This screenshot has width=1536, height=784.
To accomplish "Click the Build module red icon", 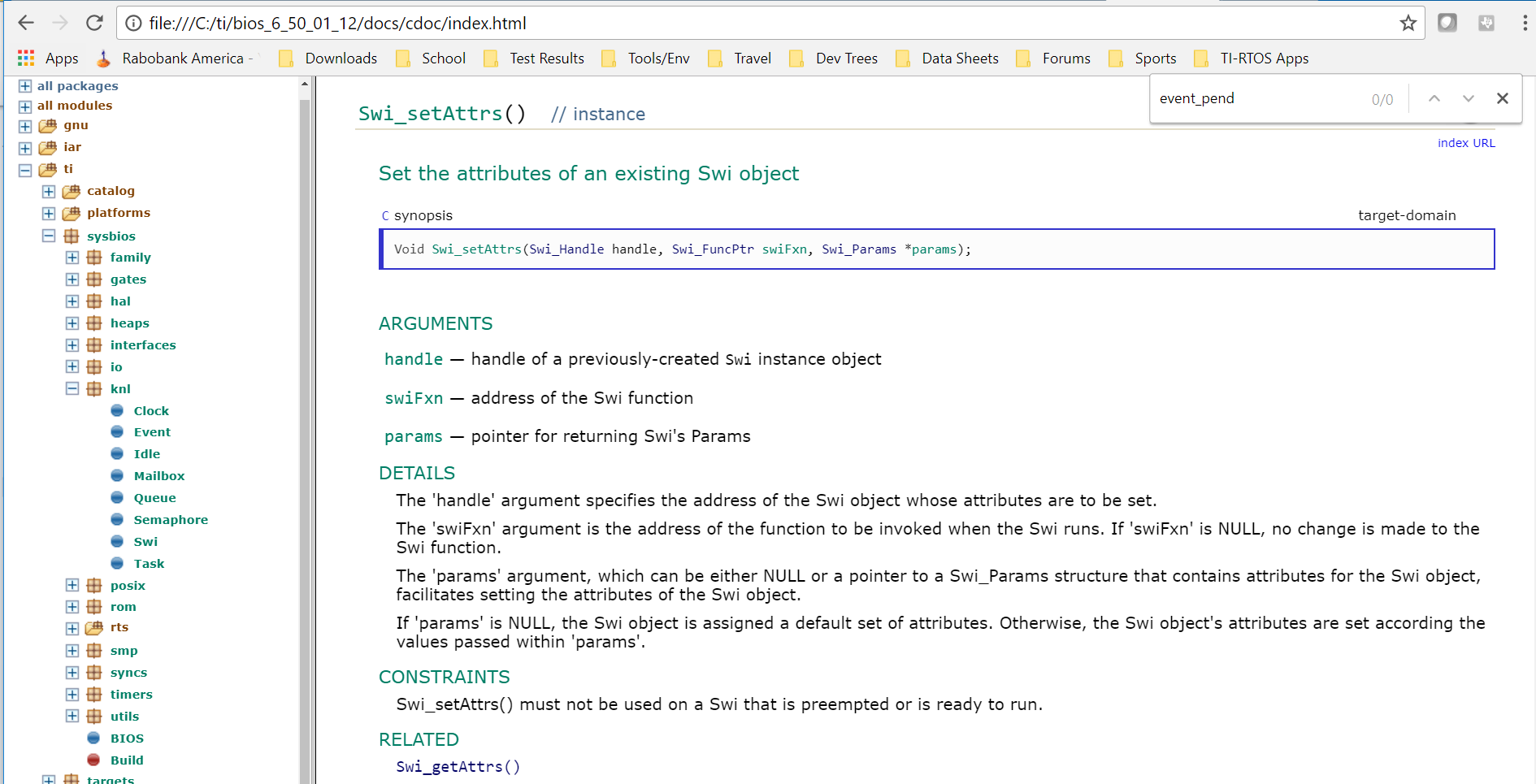I will coord(93,760).
